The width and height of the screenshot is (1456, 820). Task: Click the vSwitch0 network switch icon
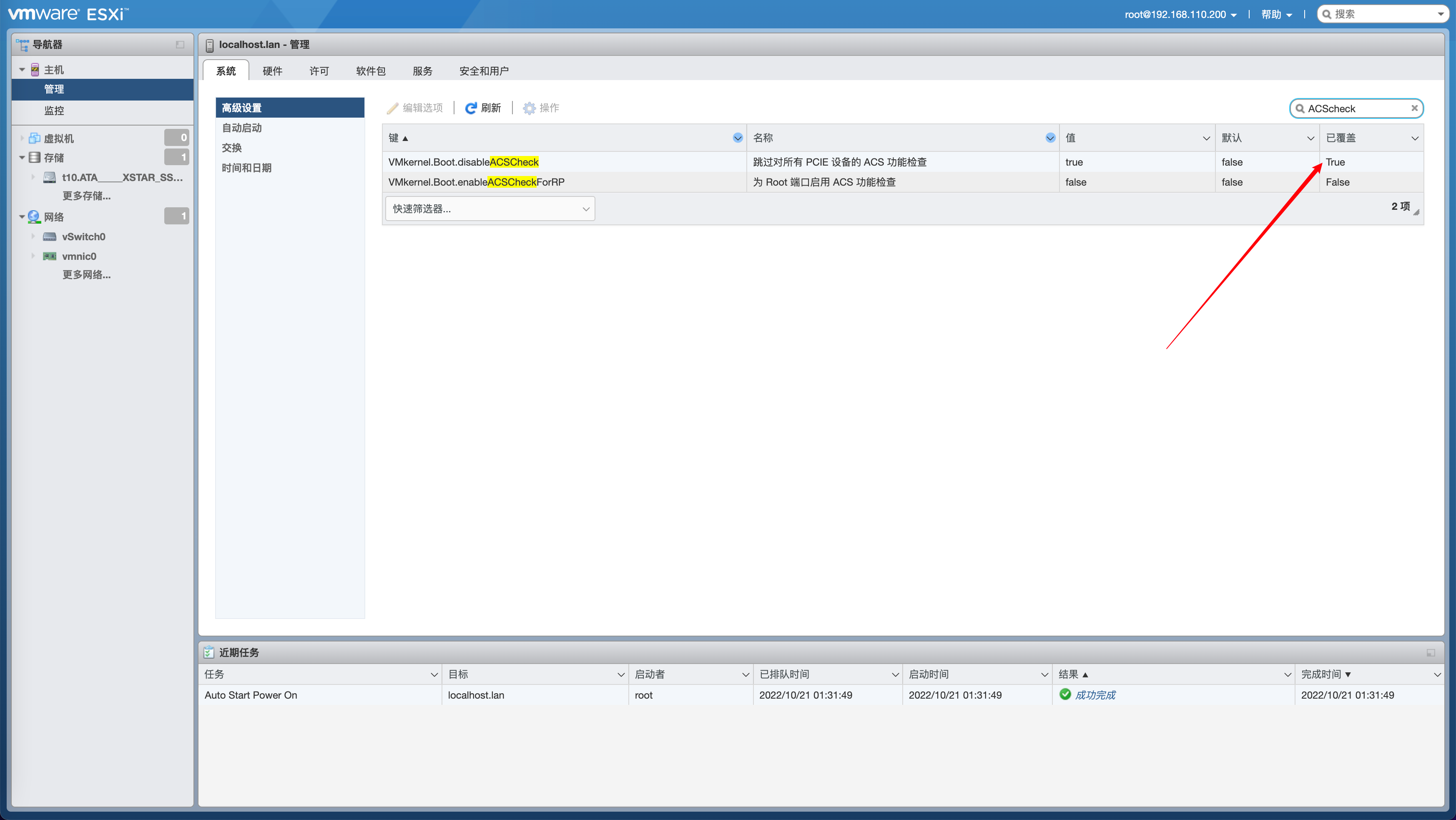tap(50, 236)
